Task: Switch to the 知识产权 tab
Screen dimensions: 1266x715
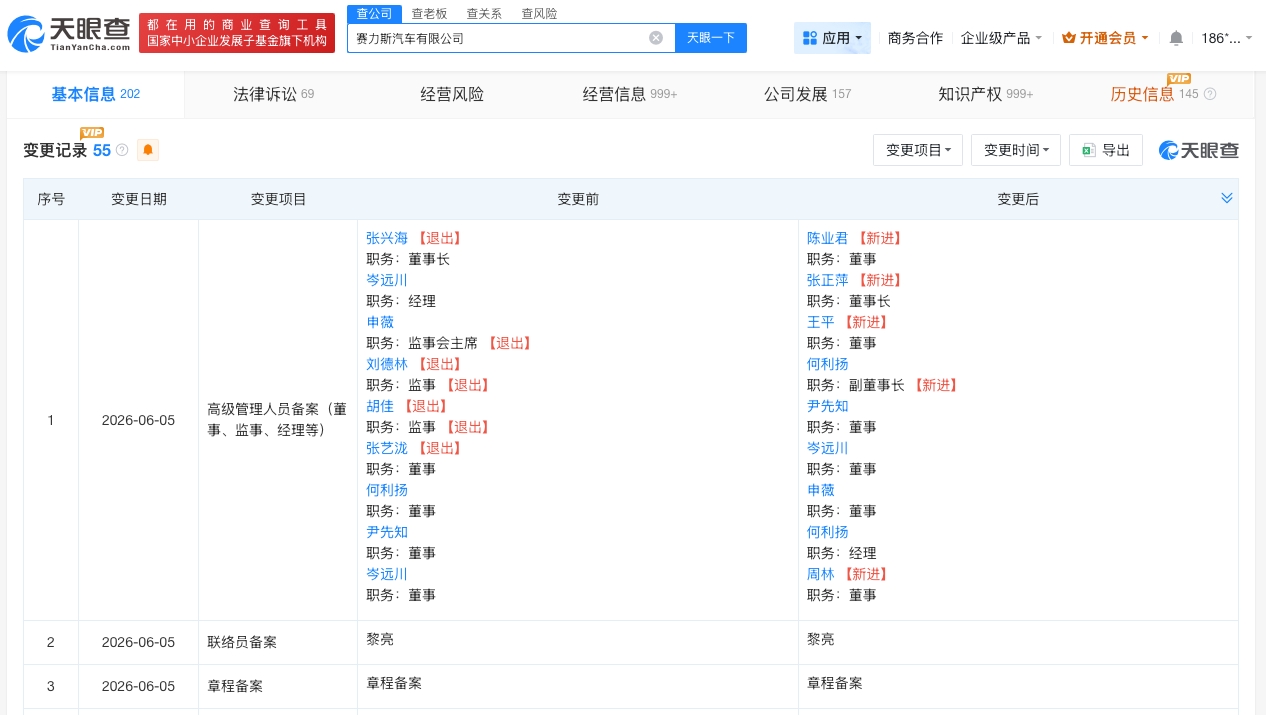Action: (x=986, y=94)
